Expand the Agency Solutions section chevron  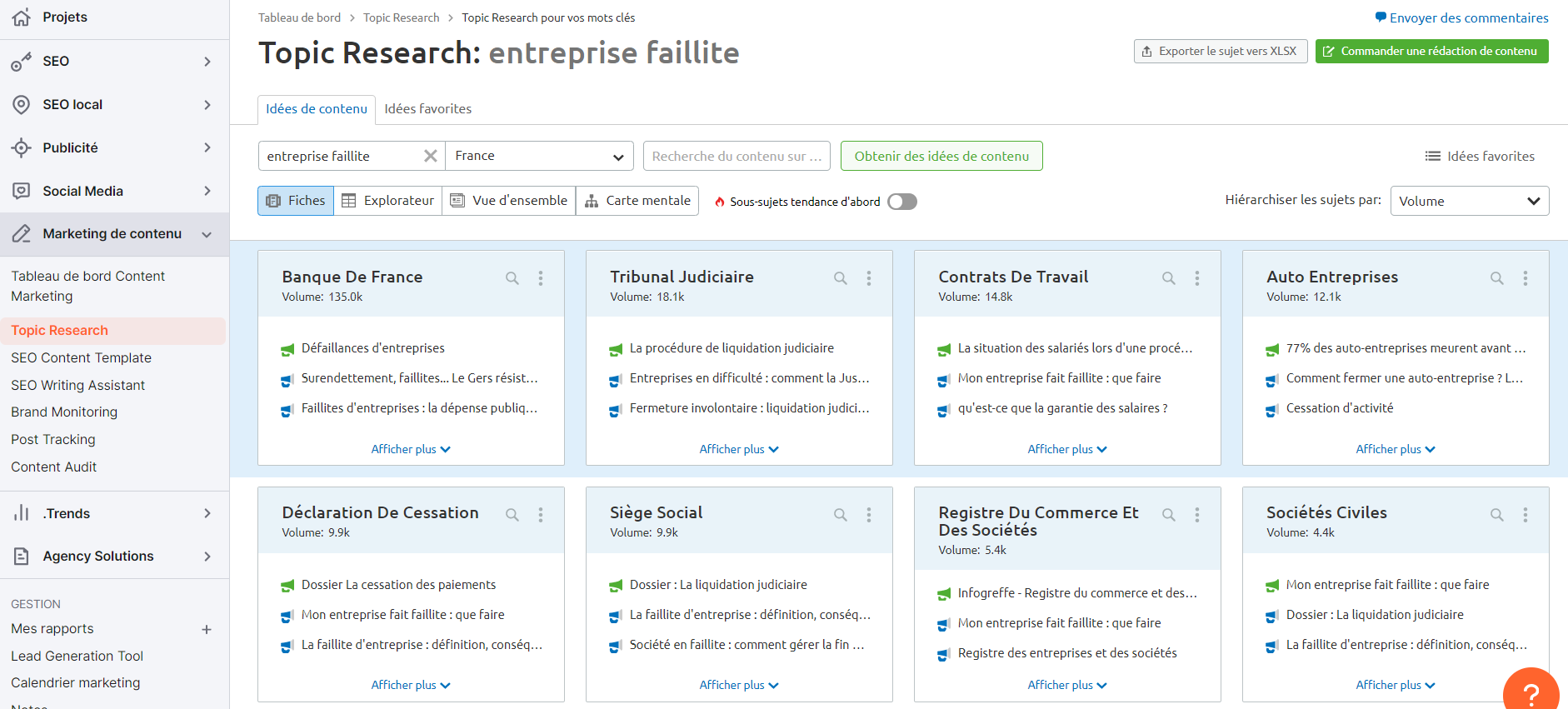[x=207, y=557]
